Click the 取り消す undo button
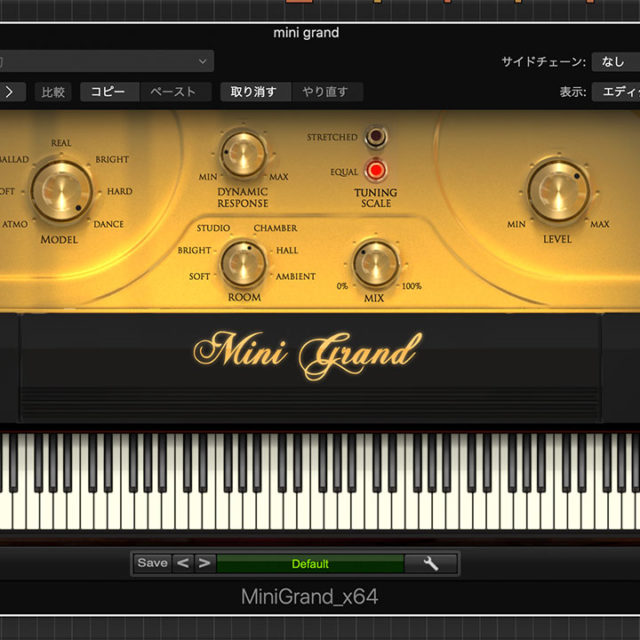Viewport: 640px width, 640px height. 254,92
